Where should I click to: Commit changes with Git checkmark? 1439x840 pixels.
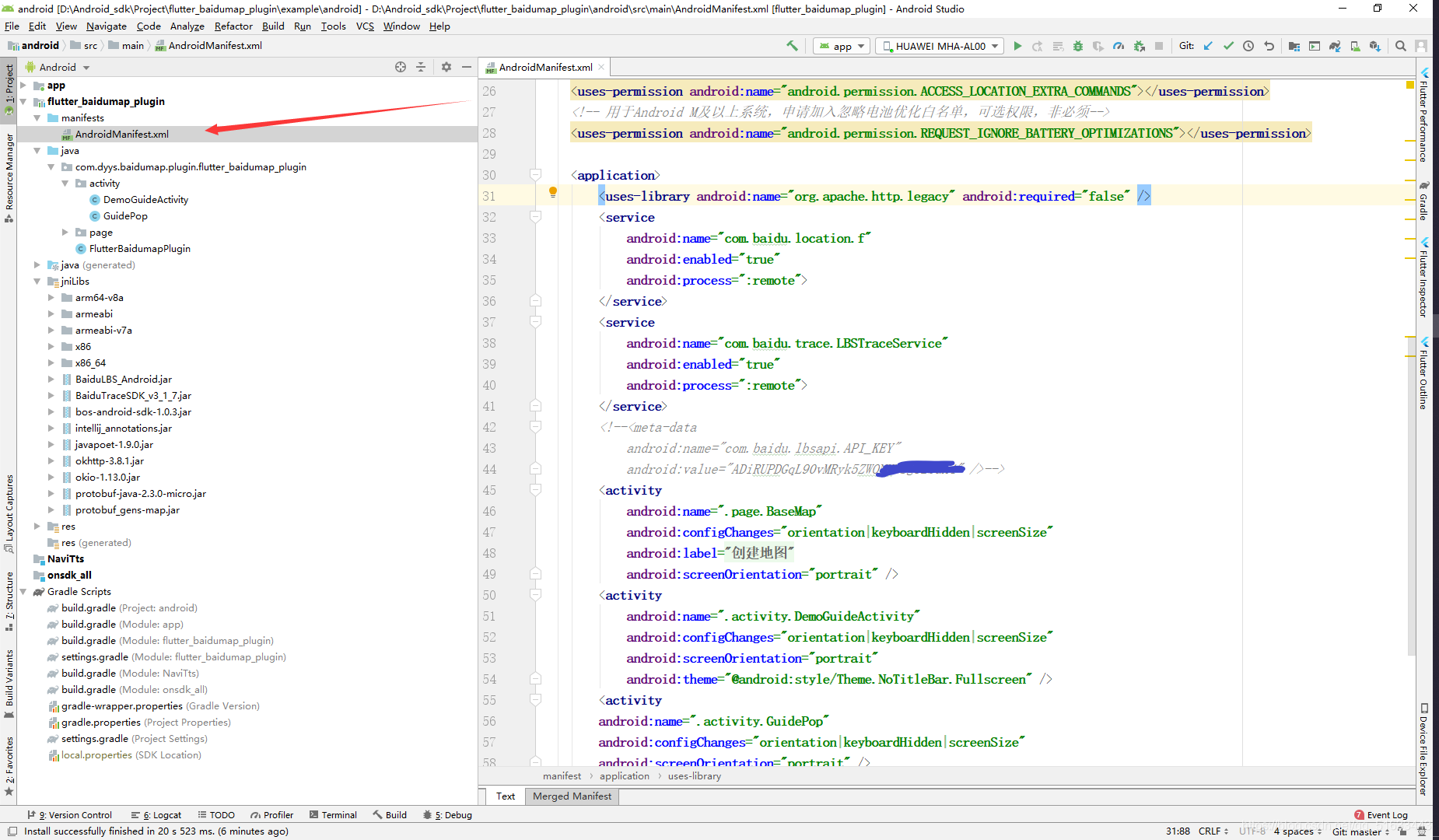pyautogui.click(x=1228, y=46)
